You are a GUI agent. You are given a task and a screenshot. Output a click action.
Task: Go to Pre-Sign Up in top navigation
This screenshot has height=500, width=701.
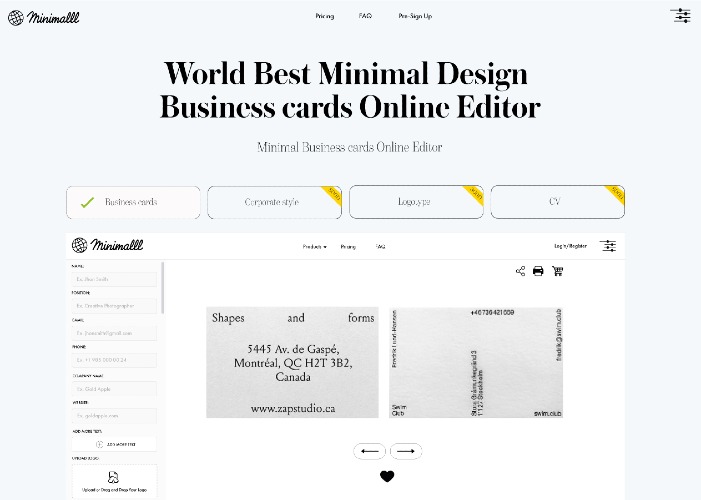[x=415, y=16]
